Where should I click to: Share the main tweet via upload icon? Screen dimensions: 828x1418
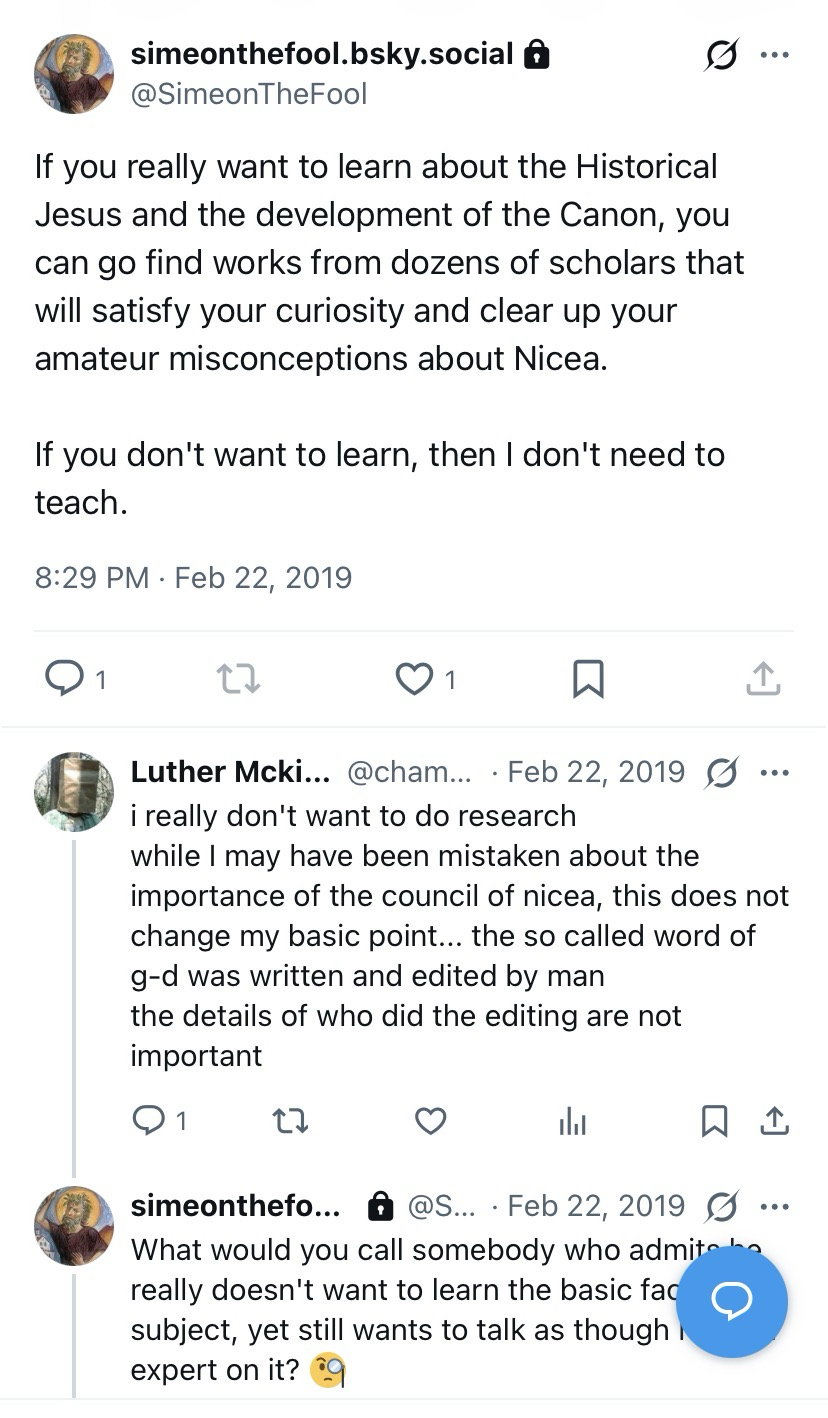tap(762, 679)
